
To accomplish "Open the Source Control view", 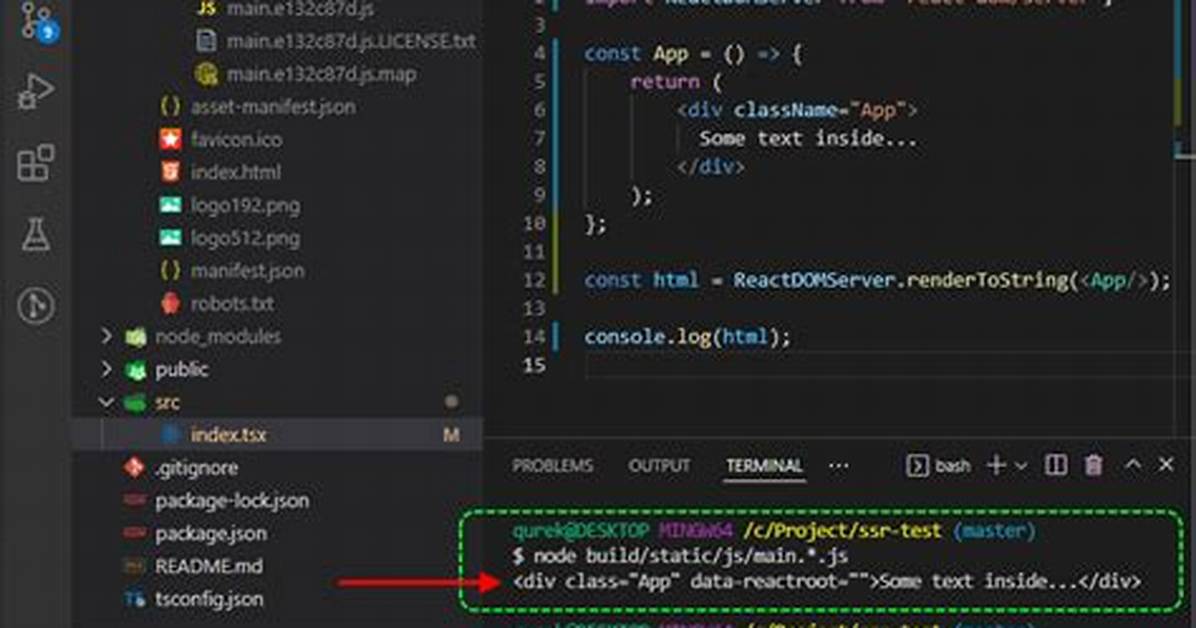I will click(37, 21).
